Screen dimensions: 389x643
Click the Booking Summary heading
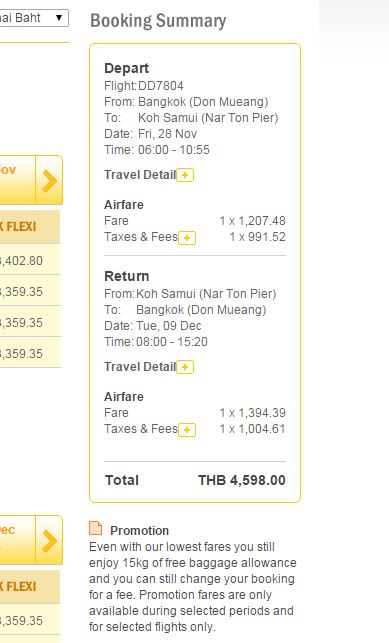(158, 21)
